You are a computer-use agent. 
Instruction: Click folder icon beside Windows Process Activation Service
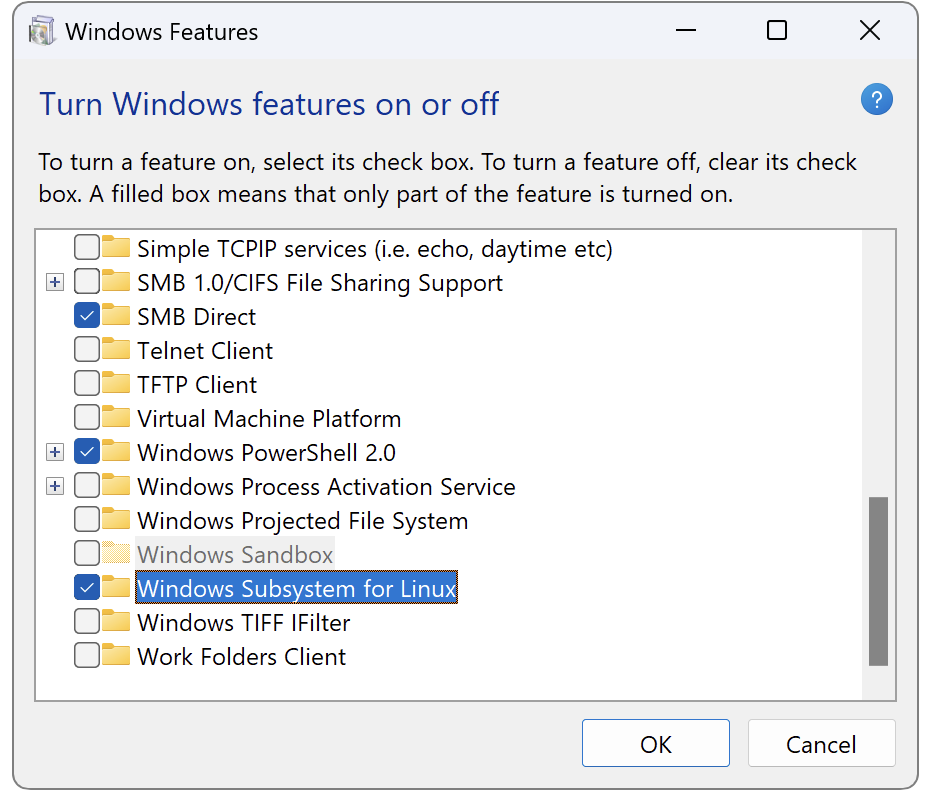[116, 485]
